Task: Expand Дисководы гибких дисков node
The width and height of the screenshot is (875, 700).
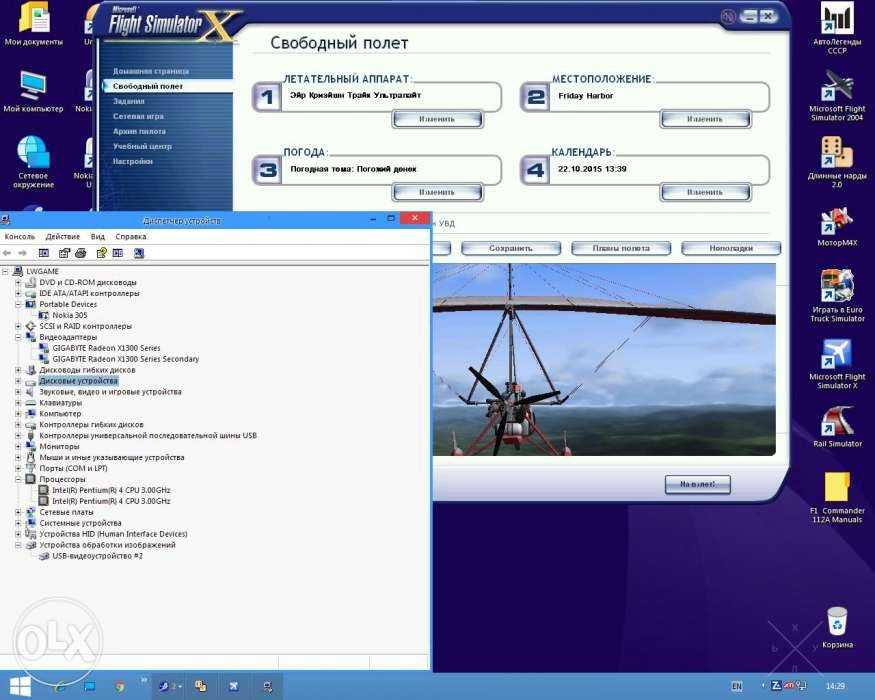Action: (x=18, y=370)
